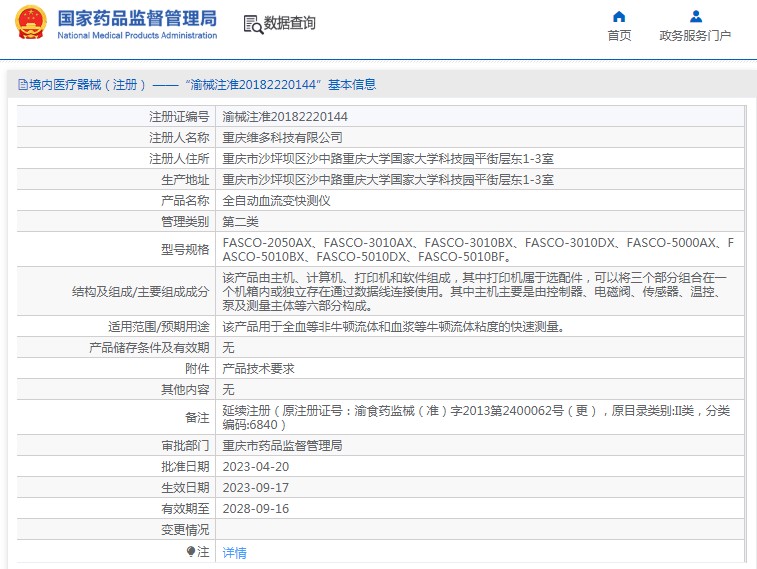Click approval department 重庆市药品监督管理局
The height and width of the screenshot is (569, 757).
coord(282,445)
